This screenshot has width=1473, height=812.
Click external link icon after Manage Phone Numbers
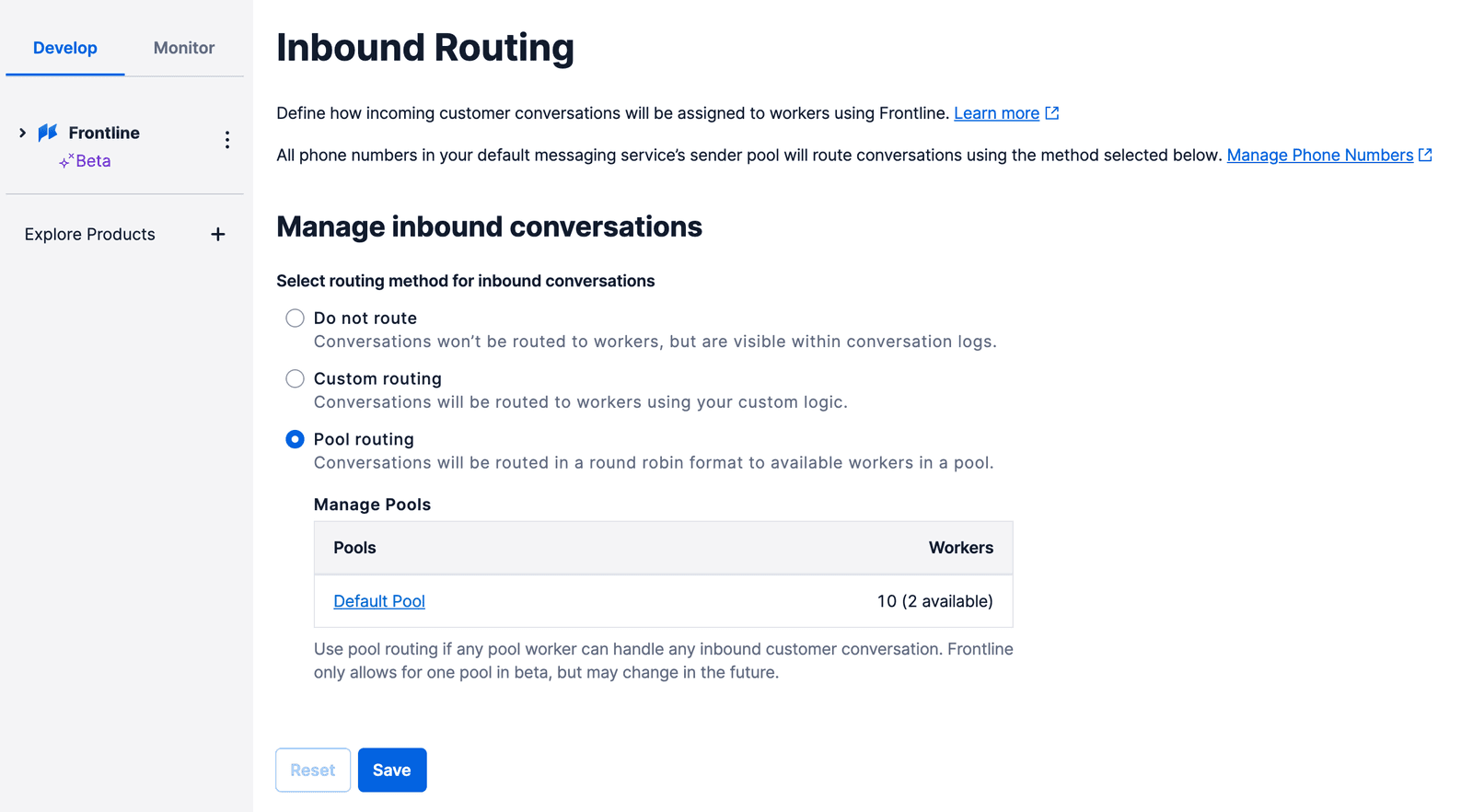(1425, 155)
